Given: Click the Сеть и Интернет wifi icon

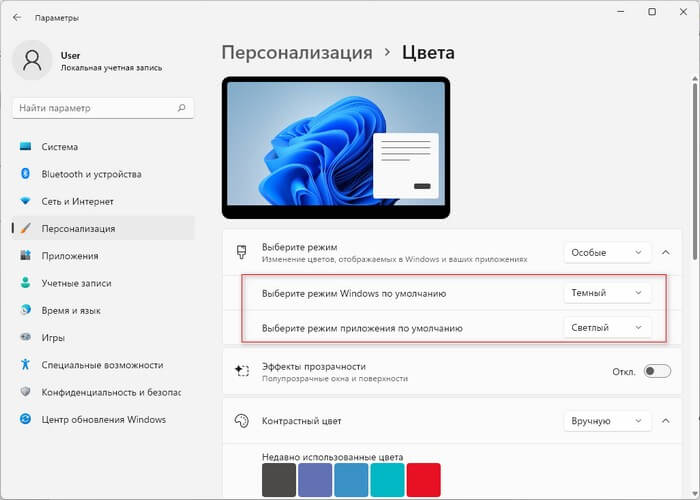Looking at the screenshot, I should point(25,201).
